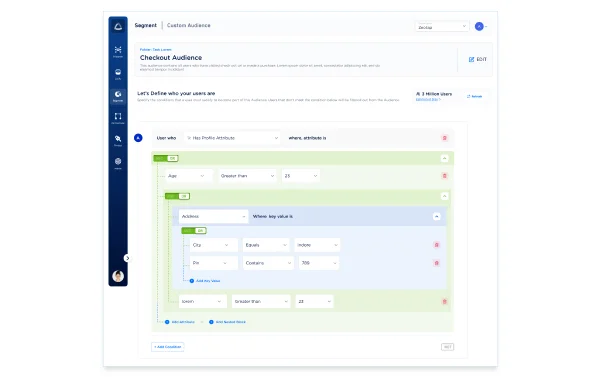This screenshot has height=377, width=600.
Task: Open the Greater than dropdown in the bottom row
Action: [261, 302]
